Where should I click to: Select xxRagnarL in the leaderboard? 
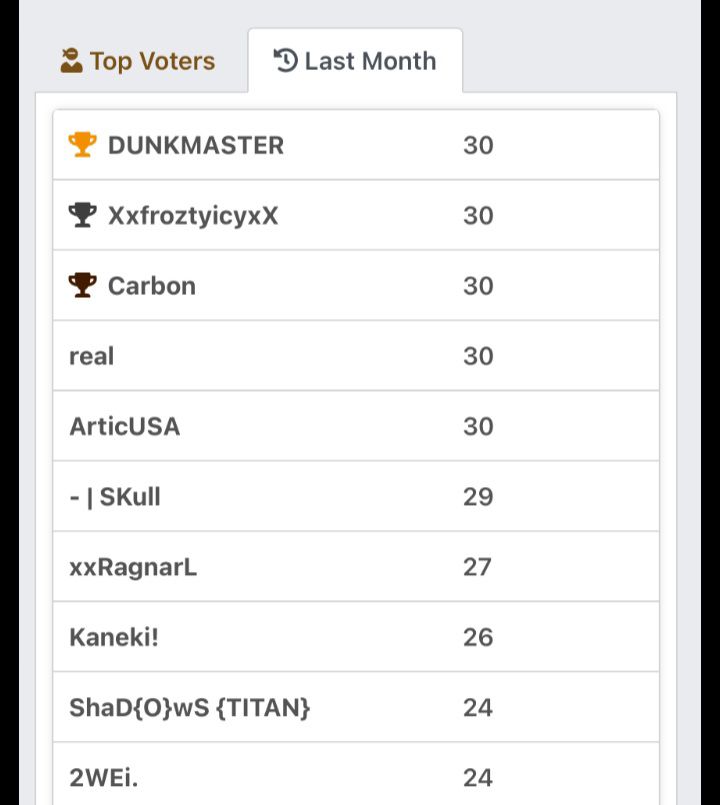tap(133, 567)
